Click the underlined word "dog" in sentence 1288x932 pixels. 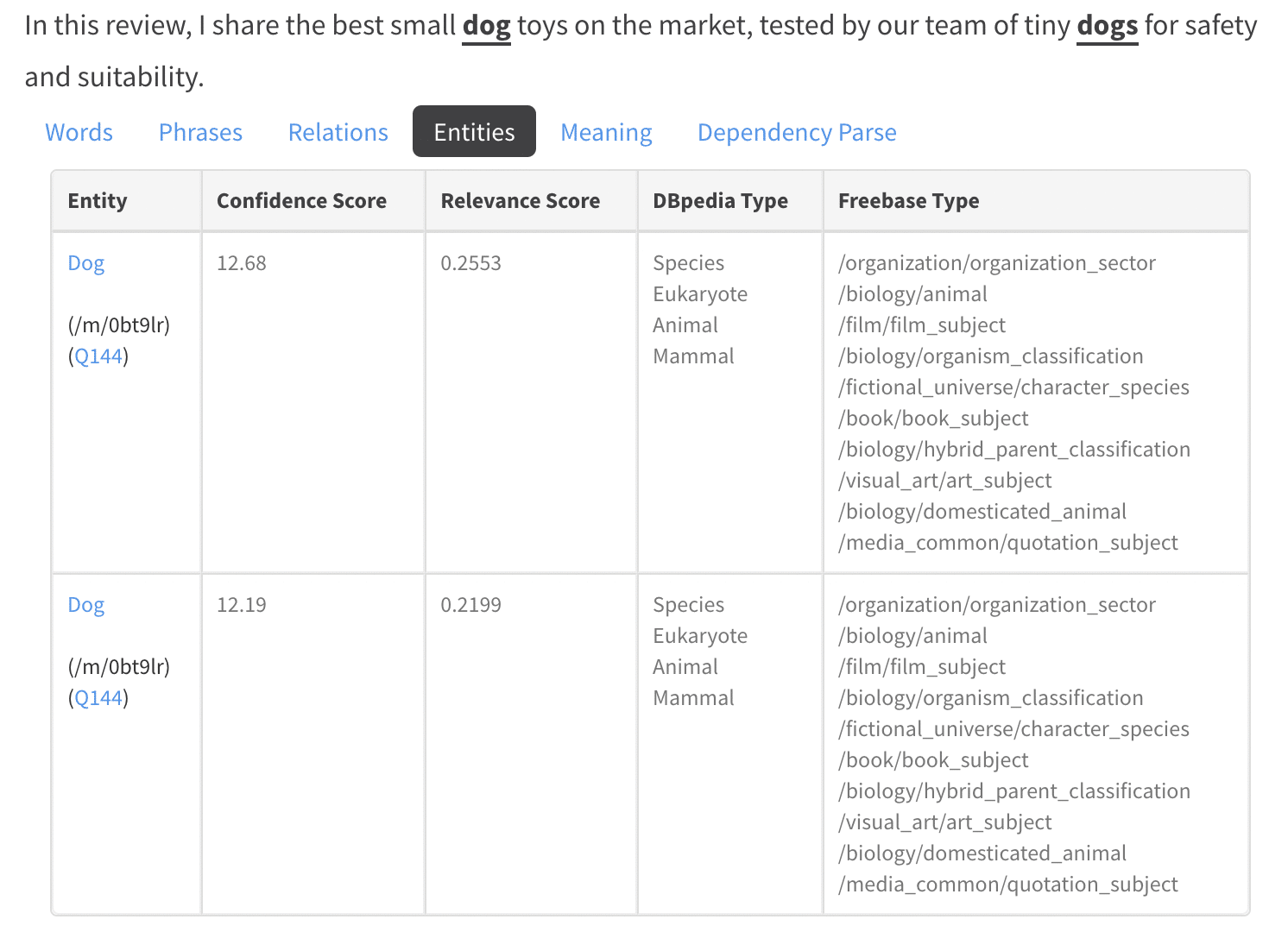click(x=486, y=26)
